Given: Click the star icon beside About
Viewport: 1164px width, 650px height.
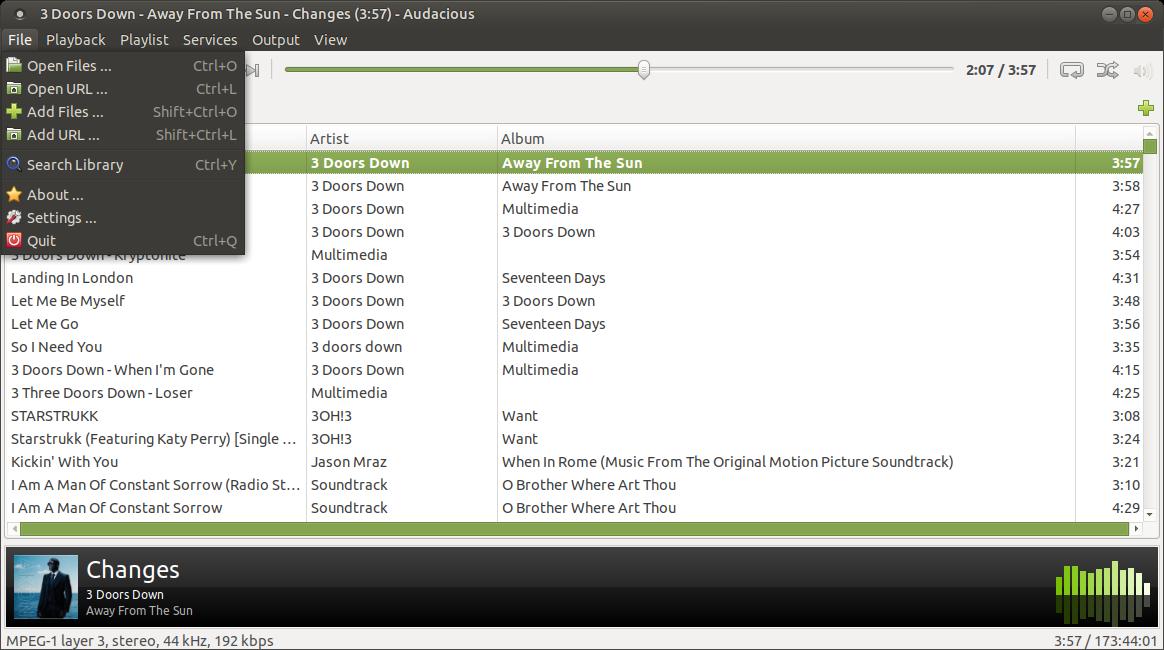Looking at the screenshot, I should click(13, 194).
